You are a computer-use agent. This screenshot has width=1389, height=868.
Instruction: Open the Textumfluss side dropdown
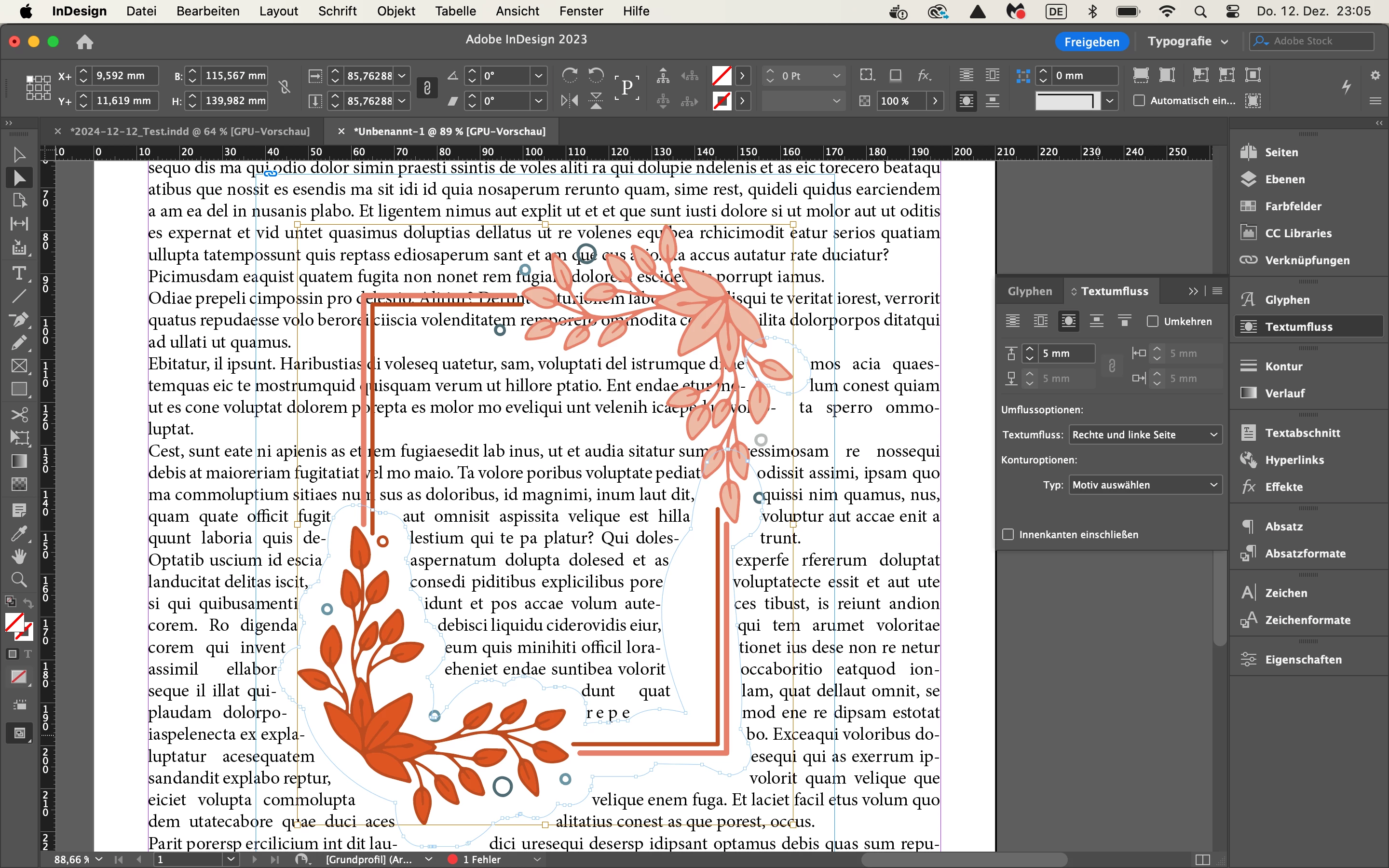[1144, 434]
